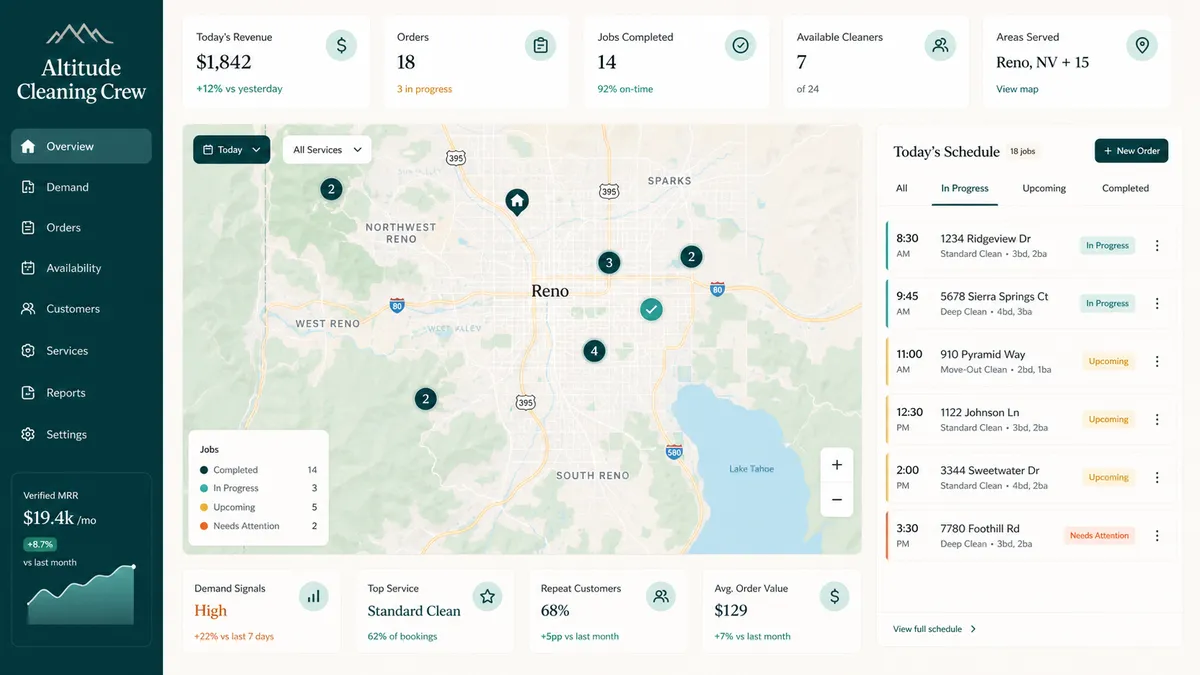Screen dimensions: 1200x675
Task: Click the dollar icon on Today's Revenue card
Action: tap(341, 45)
